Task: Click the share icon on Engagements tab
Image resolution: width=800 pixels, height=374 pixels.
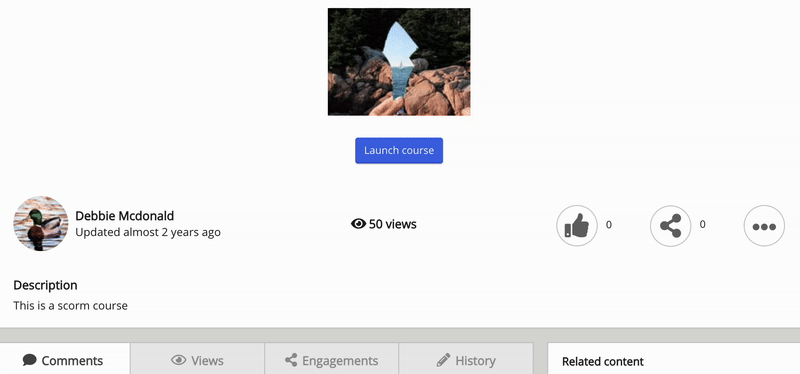Action: 291,360
